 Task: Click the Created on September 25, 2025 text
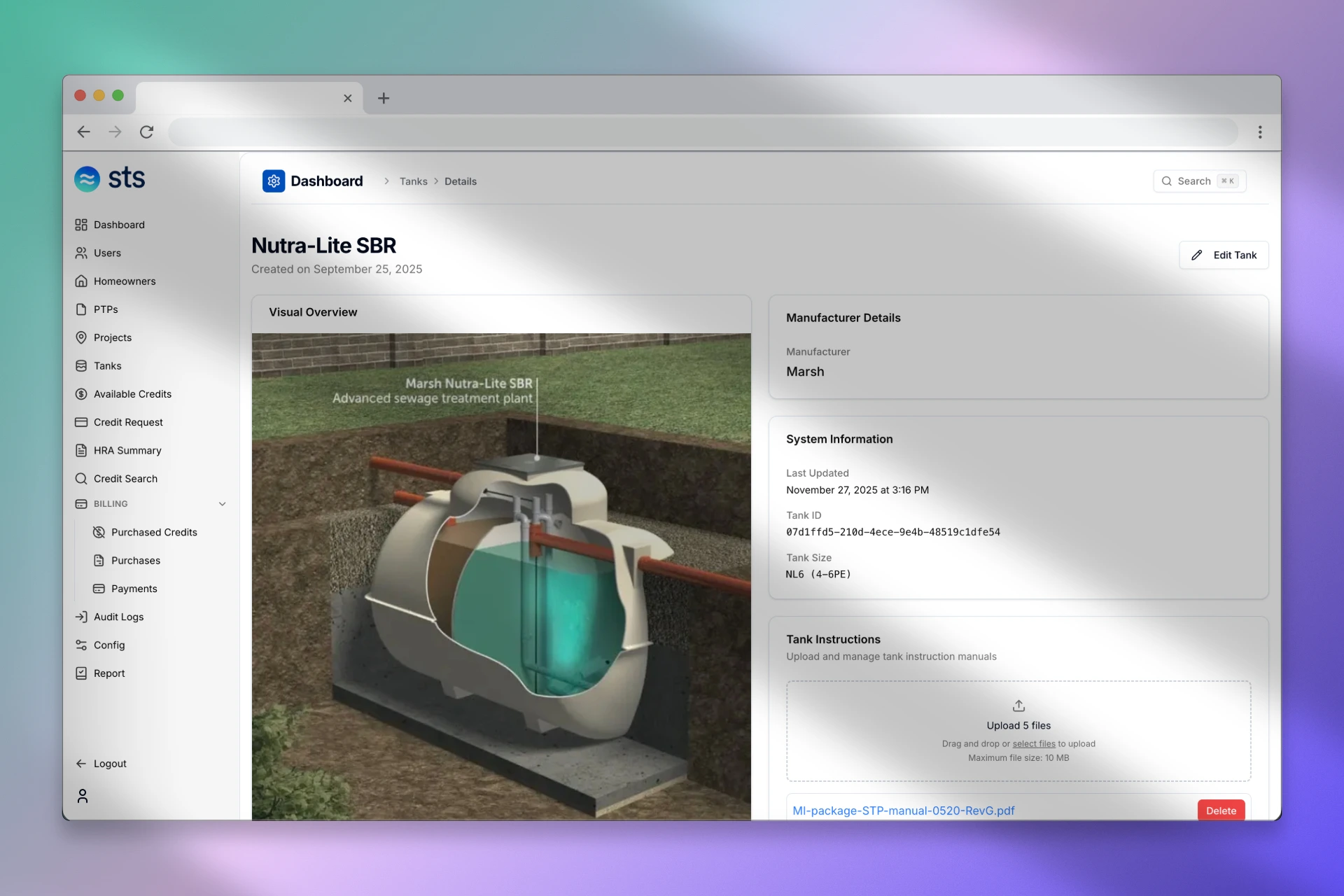(337, 269)
